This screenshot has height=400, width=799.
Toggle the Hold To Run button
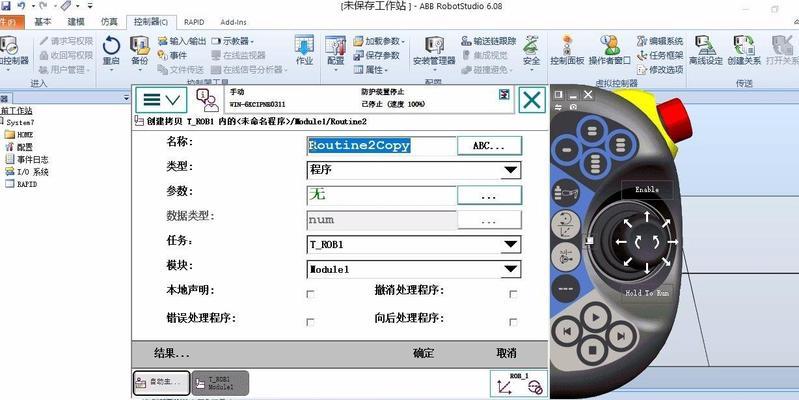click(x=647, y=293)
